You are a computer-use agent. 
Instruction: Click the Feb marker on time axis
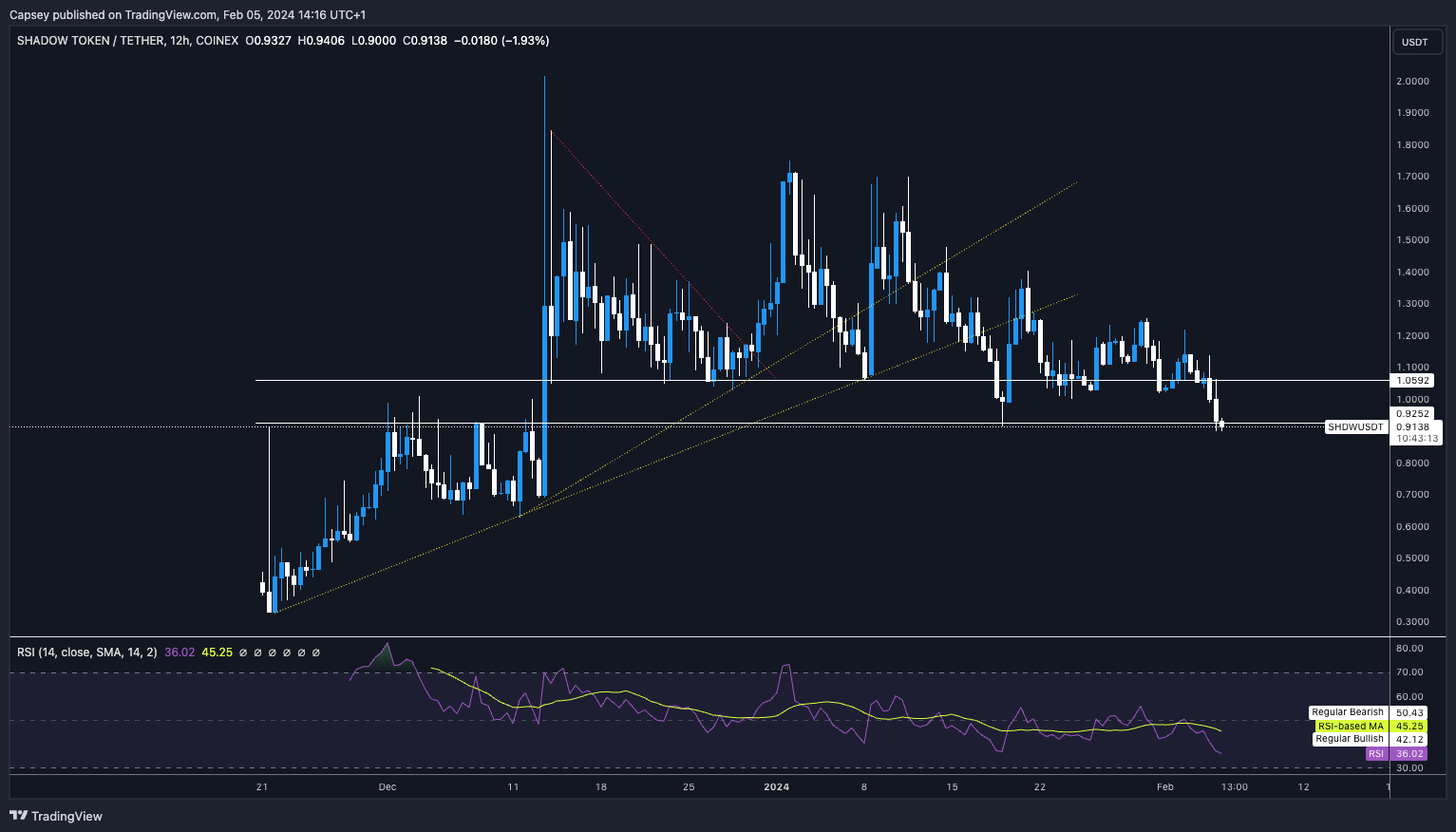(x=1165, y=786)
